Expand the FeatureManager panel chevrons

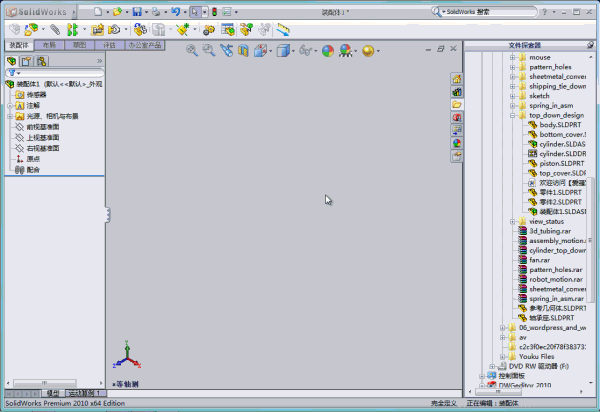pos(99,61)
